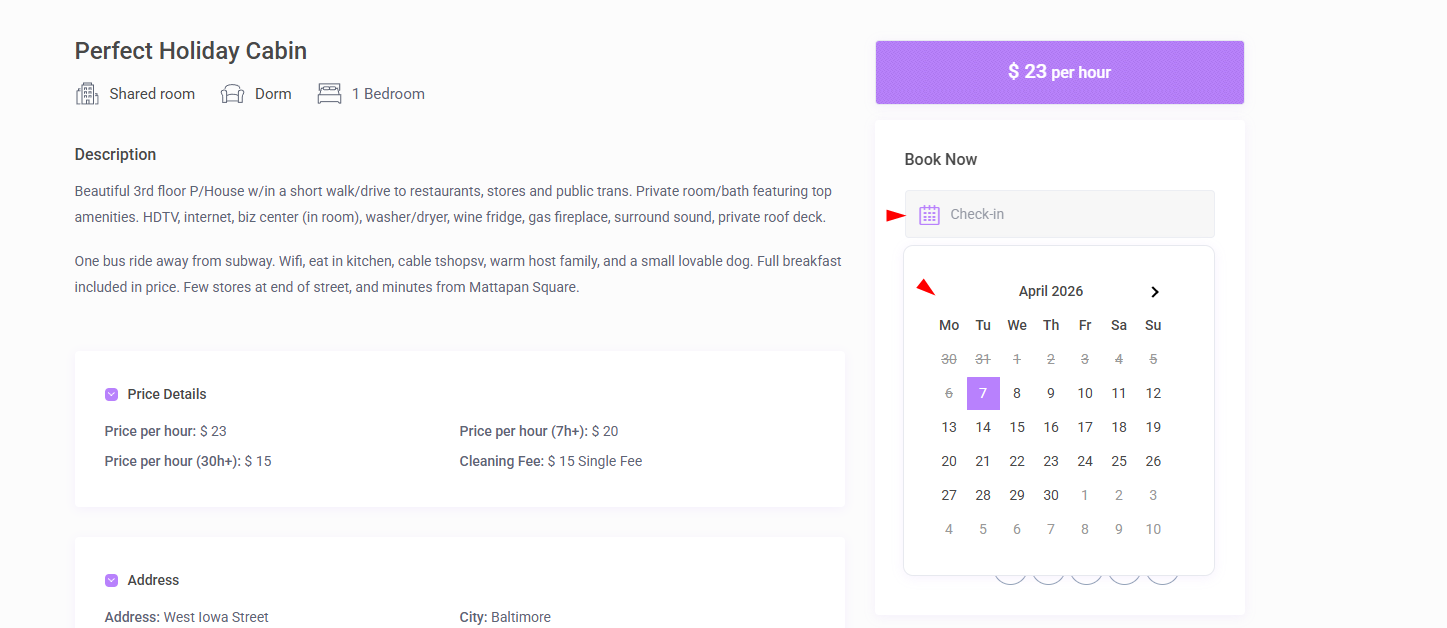This screenshot has width=1447, height=628.
Task: Collapse the Address section
Action: click(x=112, y=580)
